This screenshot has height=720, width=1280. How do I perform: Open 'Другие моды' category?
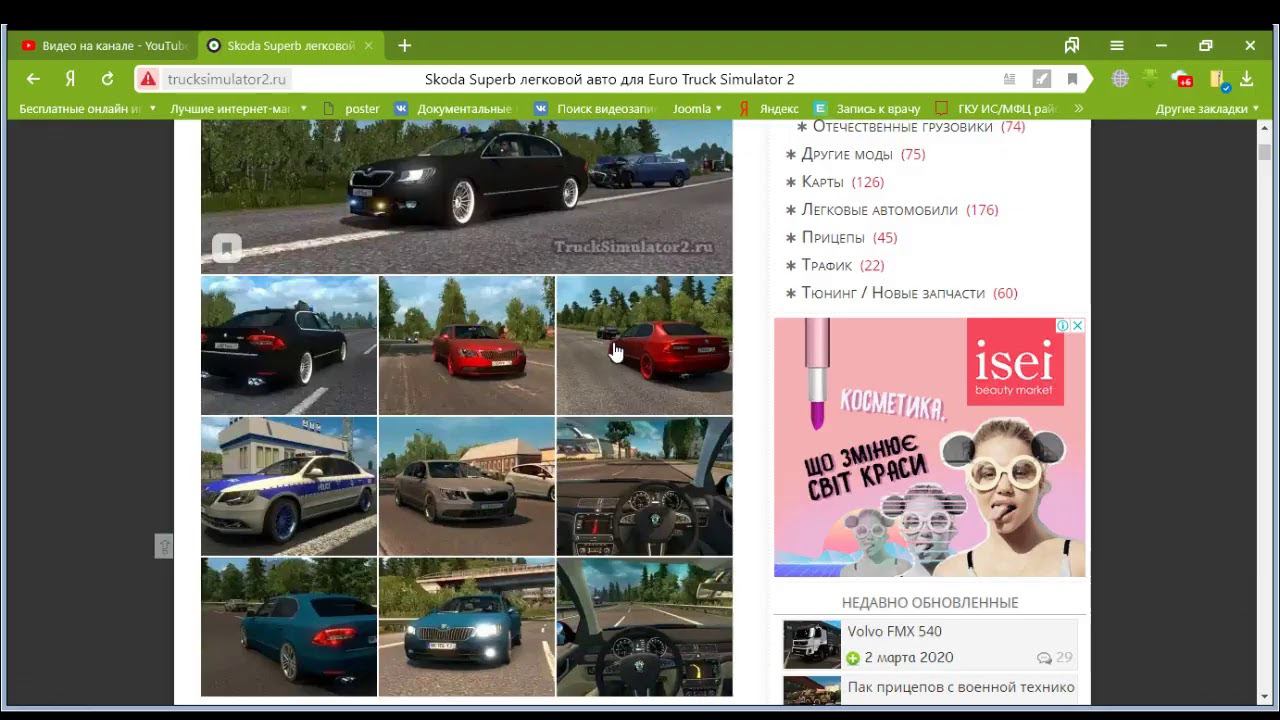(847, 154)
